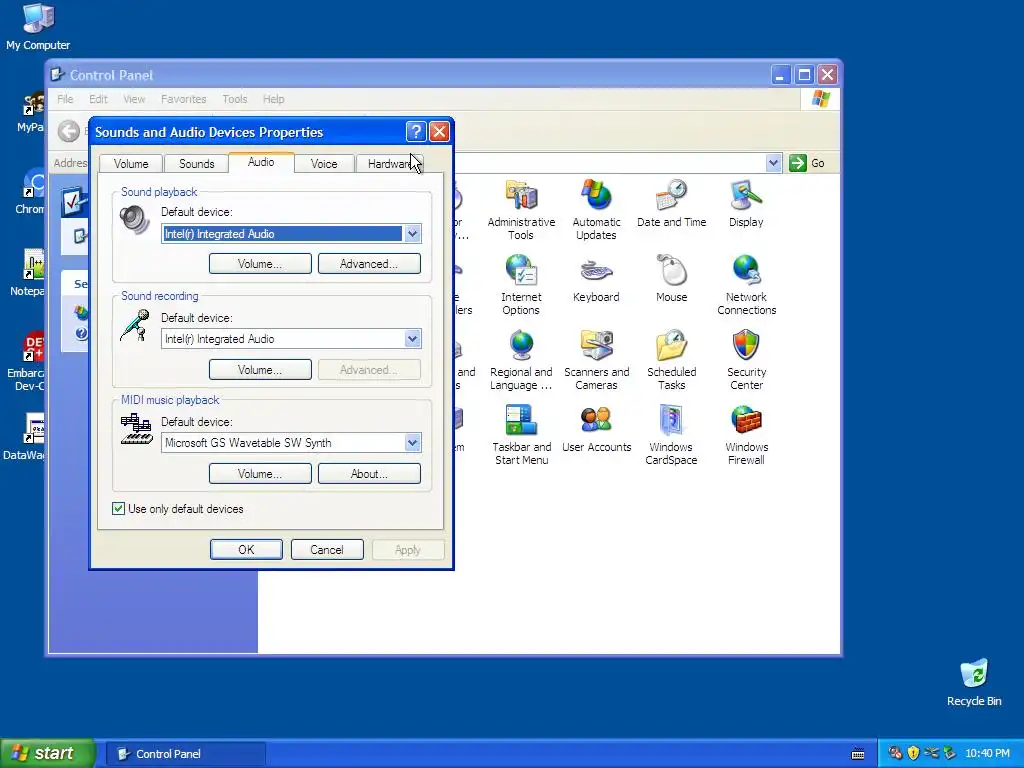The image size is (1024, 768).
Task: Expand Sound playback default device dropdown
Action: [x=412, y=234]
